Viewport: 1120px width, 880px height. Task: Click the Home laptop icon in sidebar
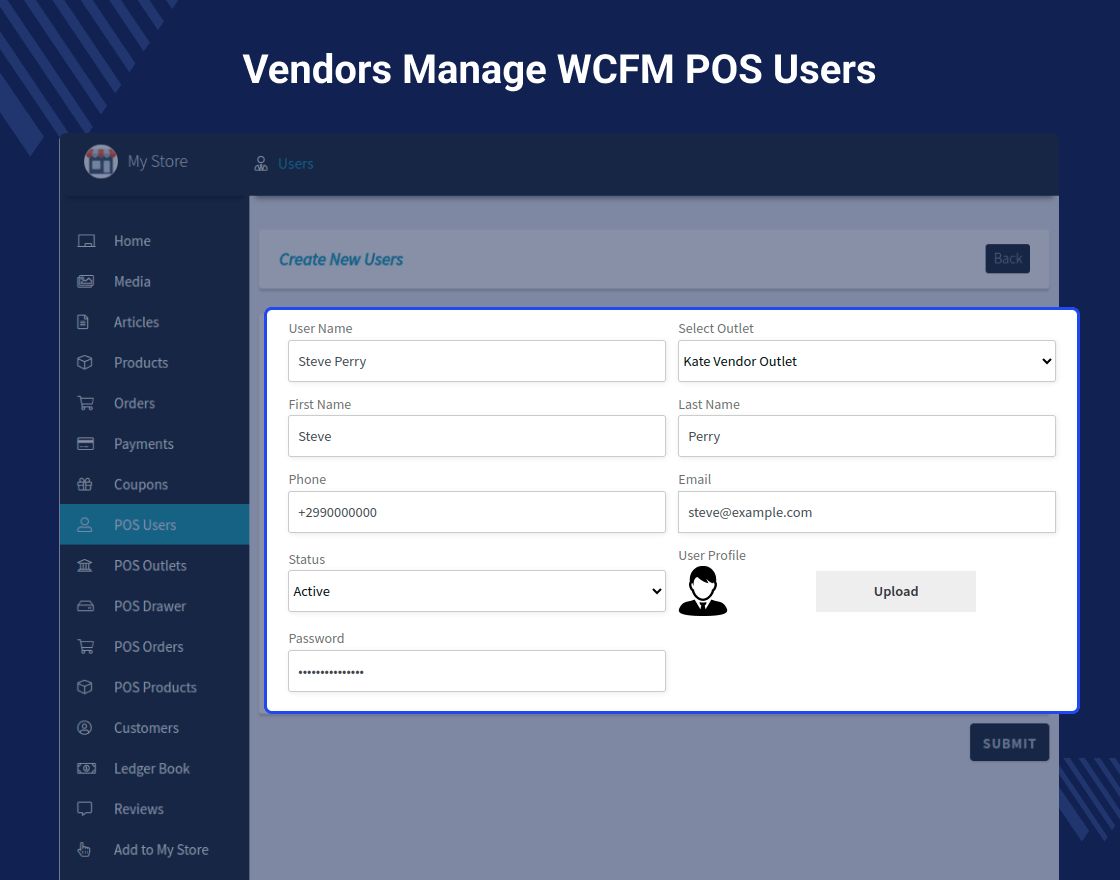(x=86, y=241)
